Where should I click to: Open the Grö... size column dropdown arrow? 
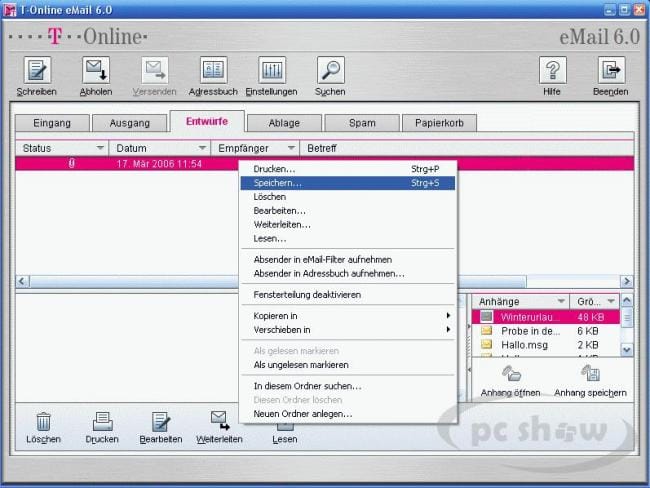[x=611, y=301]
